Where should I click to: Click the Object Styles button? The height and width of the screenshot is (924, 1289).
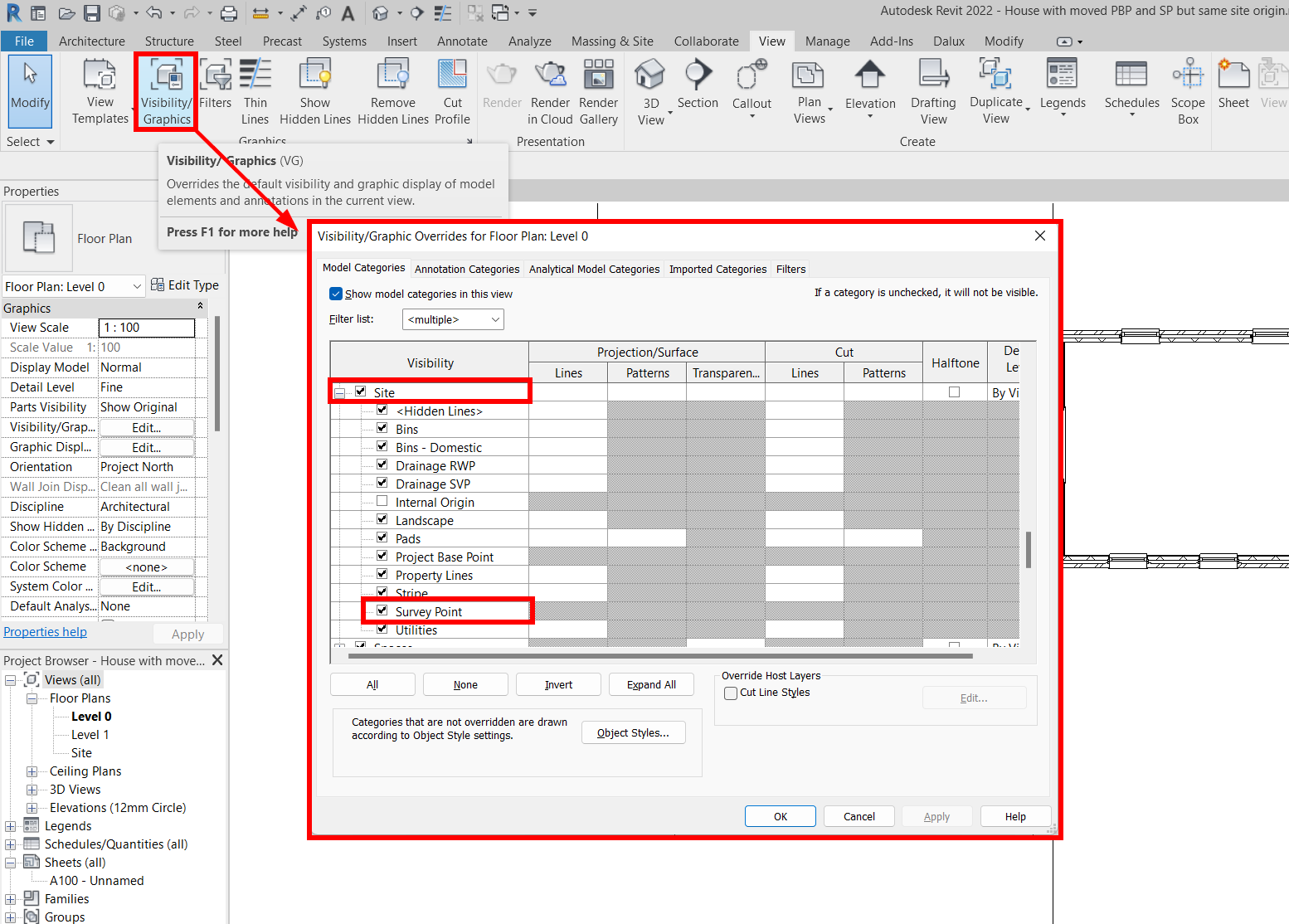tap(633, 733)
